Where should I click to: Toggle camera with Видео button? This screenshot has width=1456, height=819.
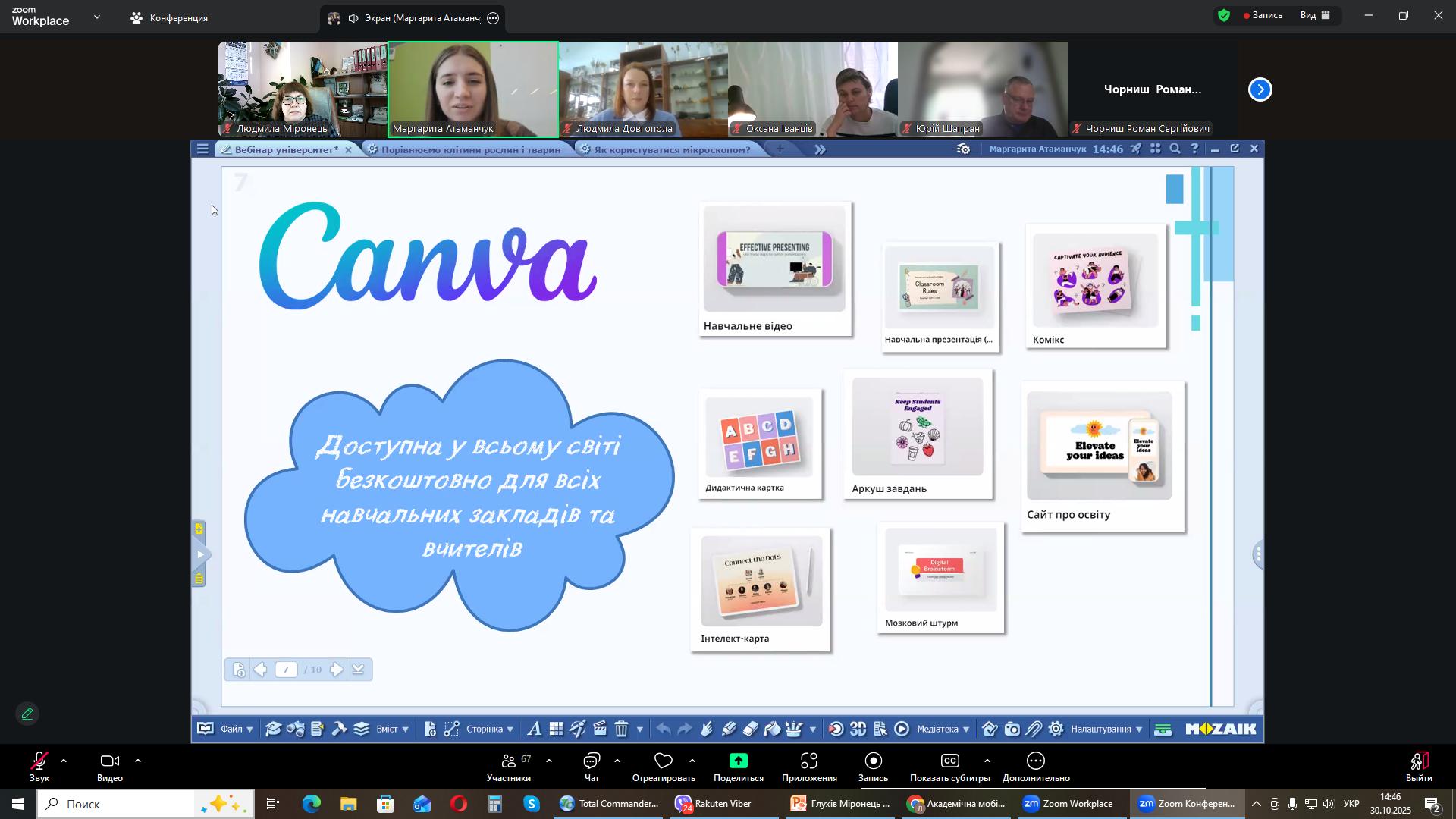pyautogui.click(x=110, y=767)
